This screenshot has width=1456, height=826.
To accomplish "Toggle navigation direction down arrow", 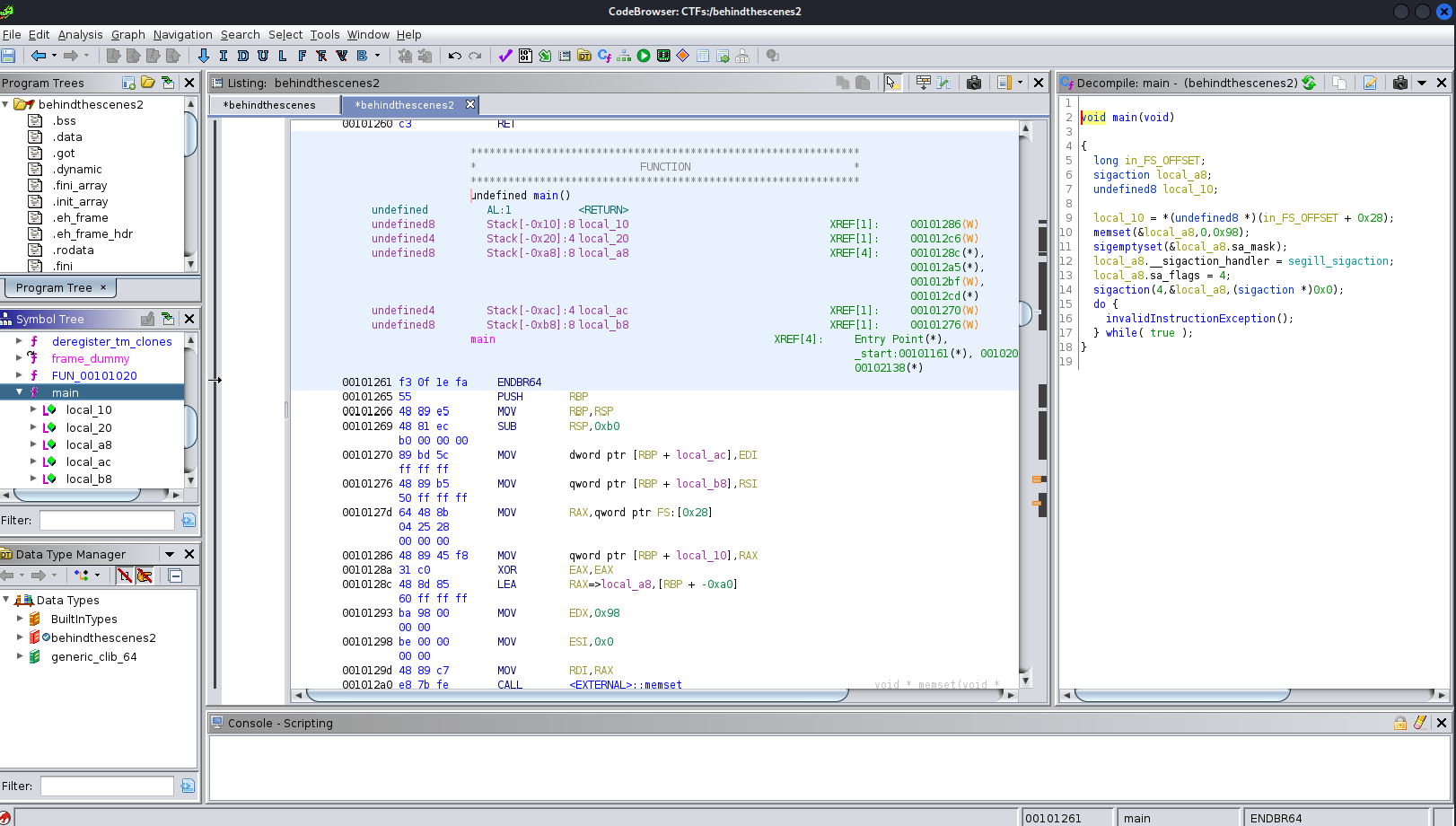I will 204,56.
